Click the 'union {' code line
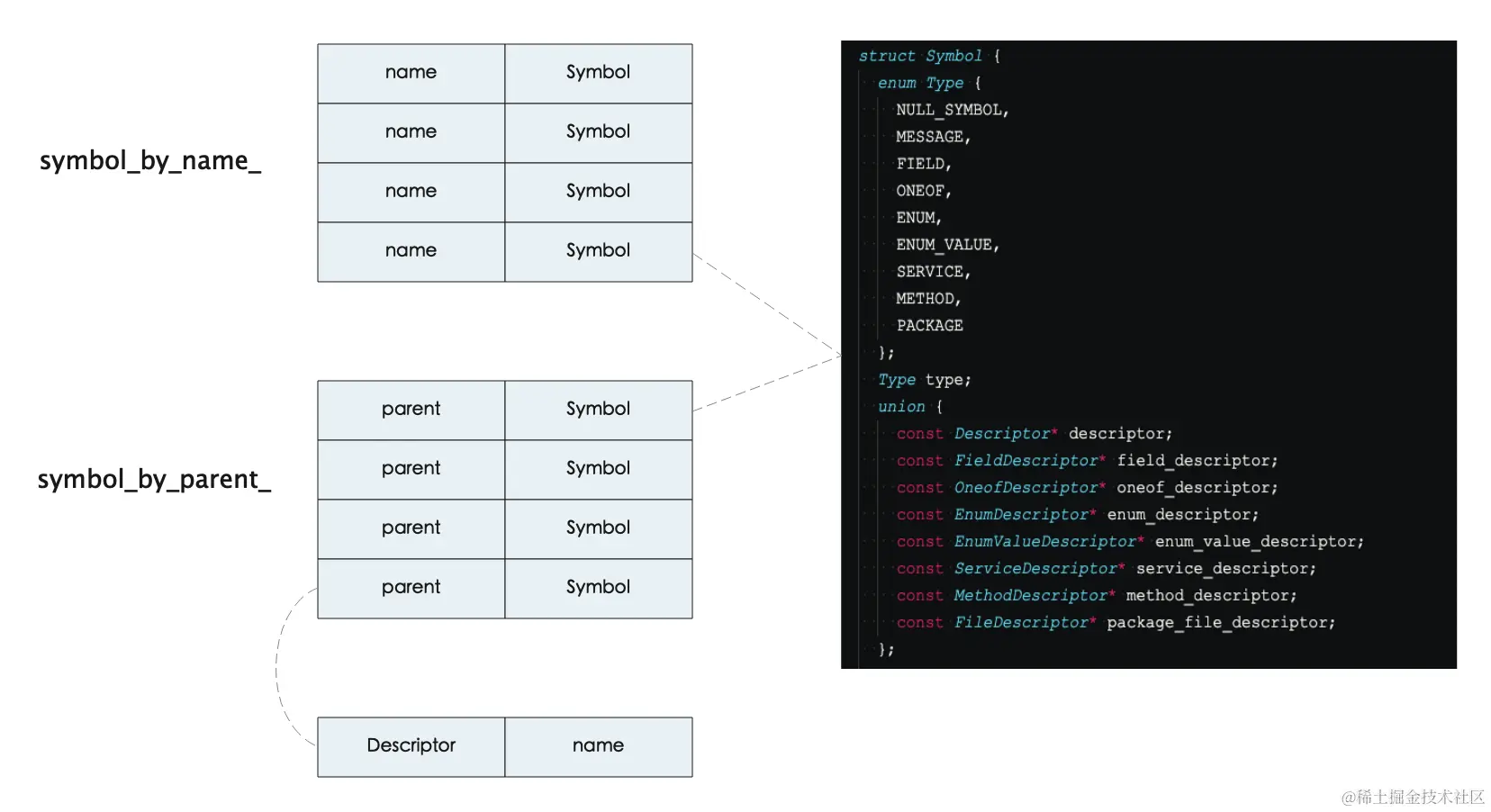 [910, 407]
